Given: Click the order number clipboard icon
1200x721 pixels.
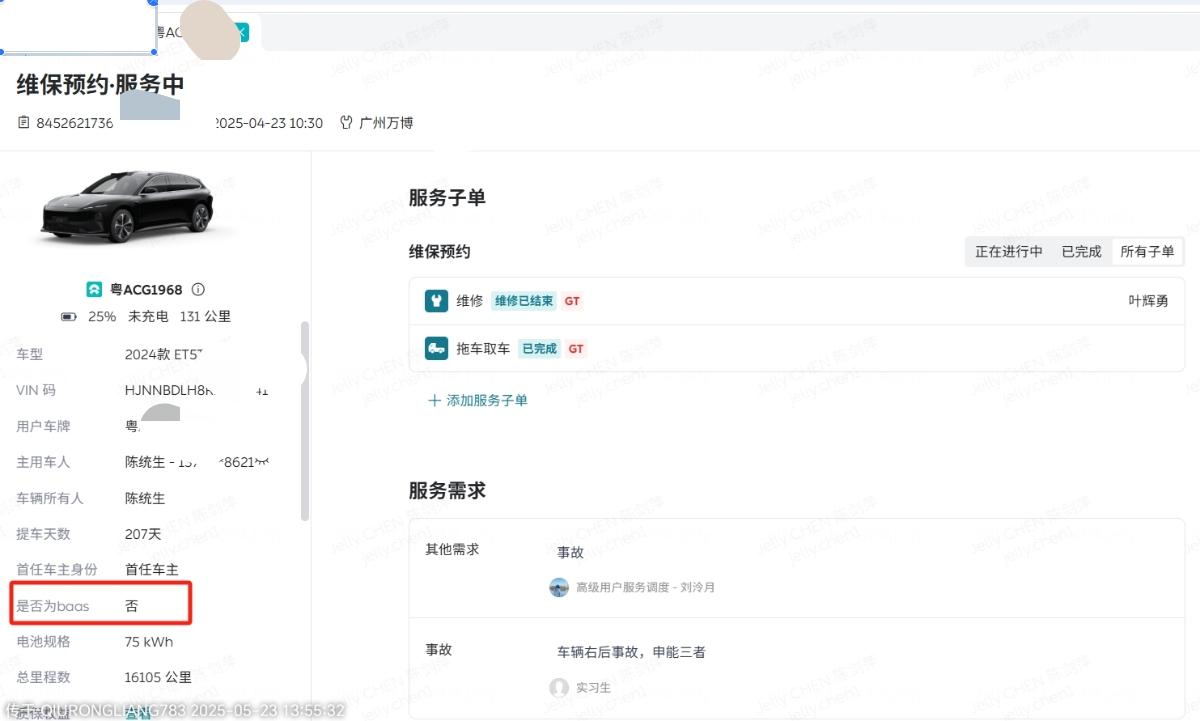Looking at the screenshot, I should point(24,123).
